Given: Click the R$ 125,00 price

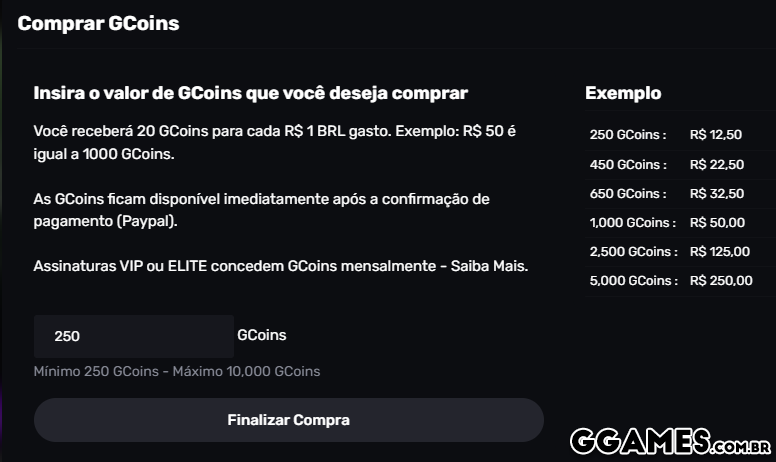Looking at the screenshot, I should tap(721, 251).
